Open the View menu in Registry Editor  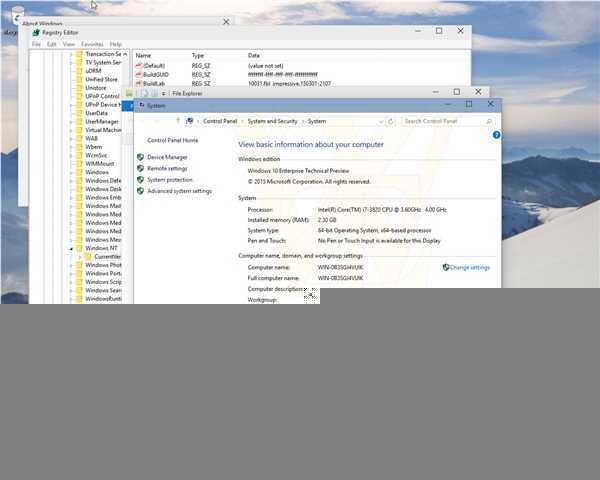click(x=69, y=44)
